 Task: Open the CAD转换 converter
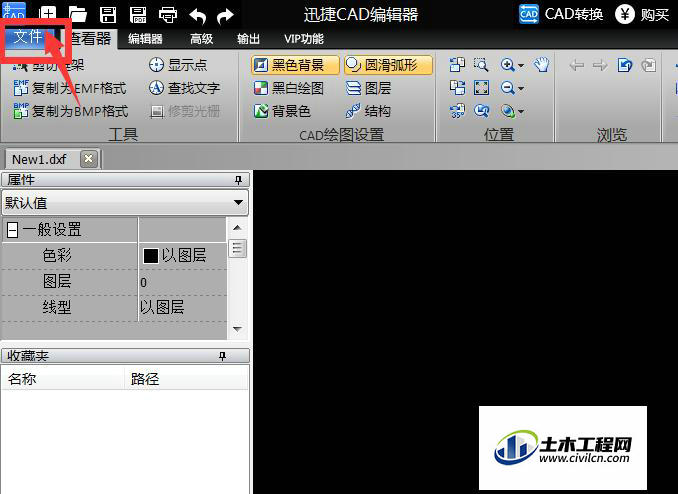click(x=561, y=14)
